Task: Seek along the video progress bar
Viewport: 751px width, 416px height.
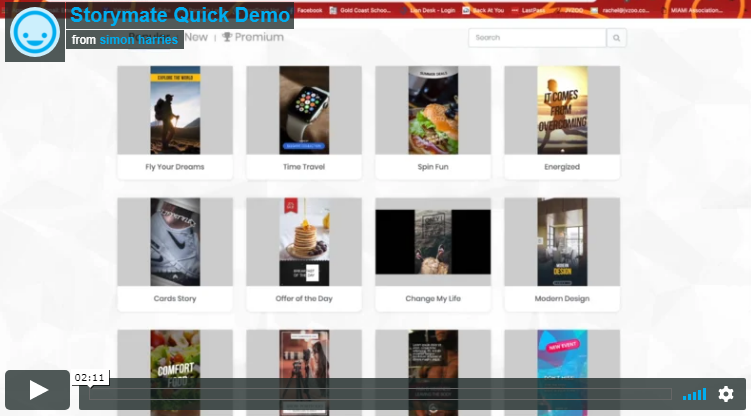Action: 380,394
